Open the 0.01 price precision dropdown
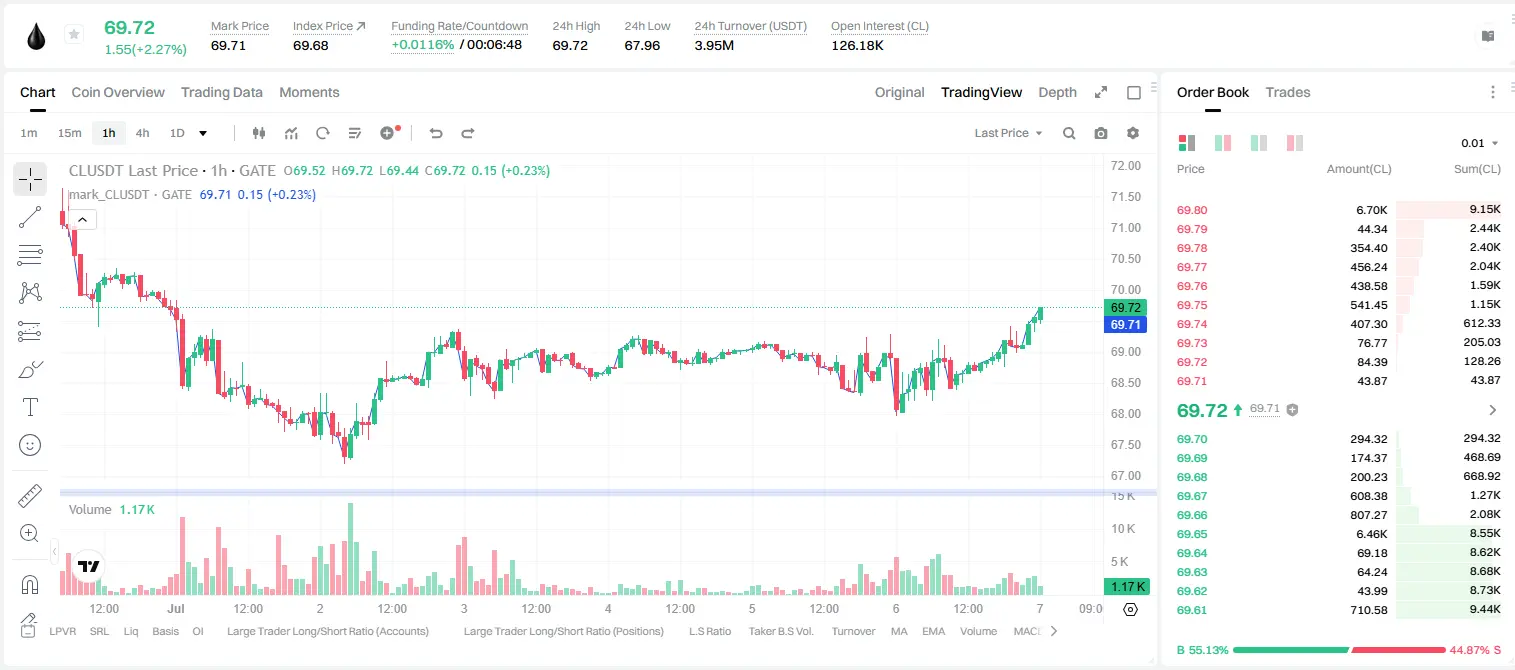Image resolution: width=1515 pixels, height=670 pixels. (1479, 143)
